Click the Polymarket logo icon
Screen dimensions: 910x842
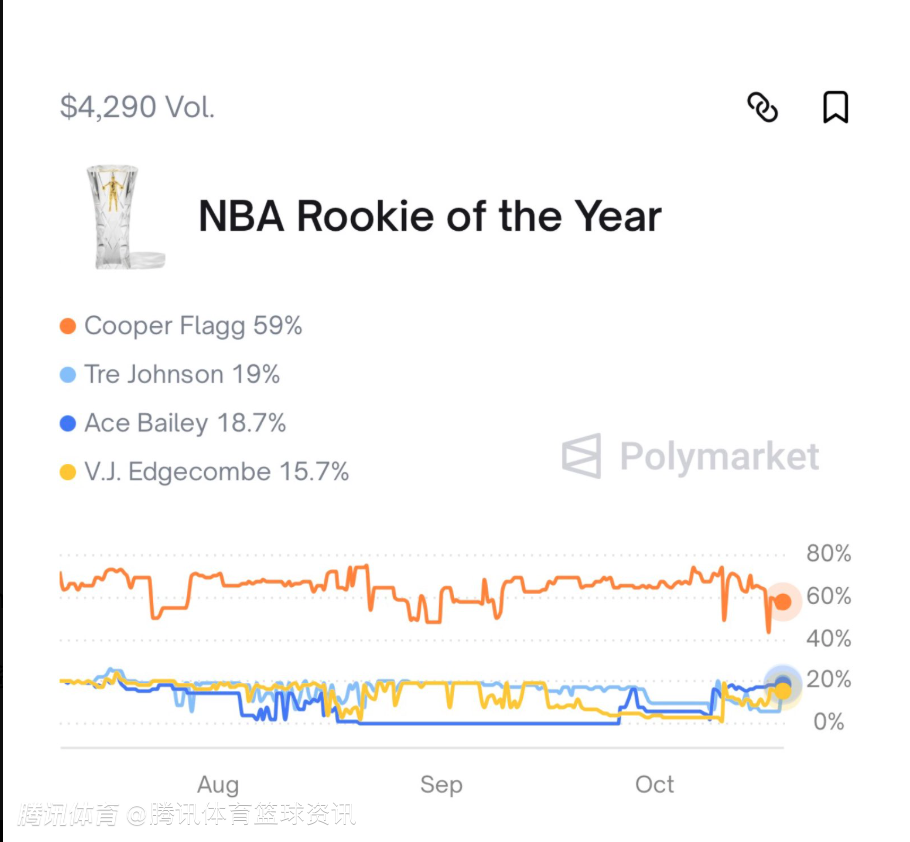pos(581,456)
